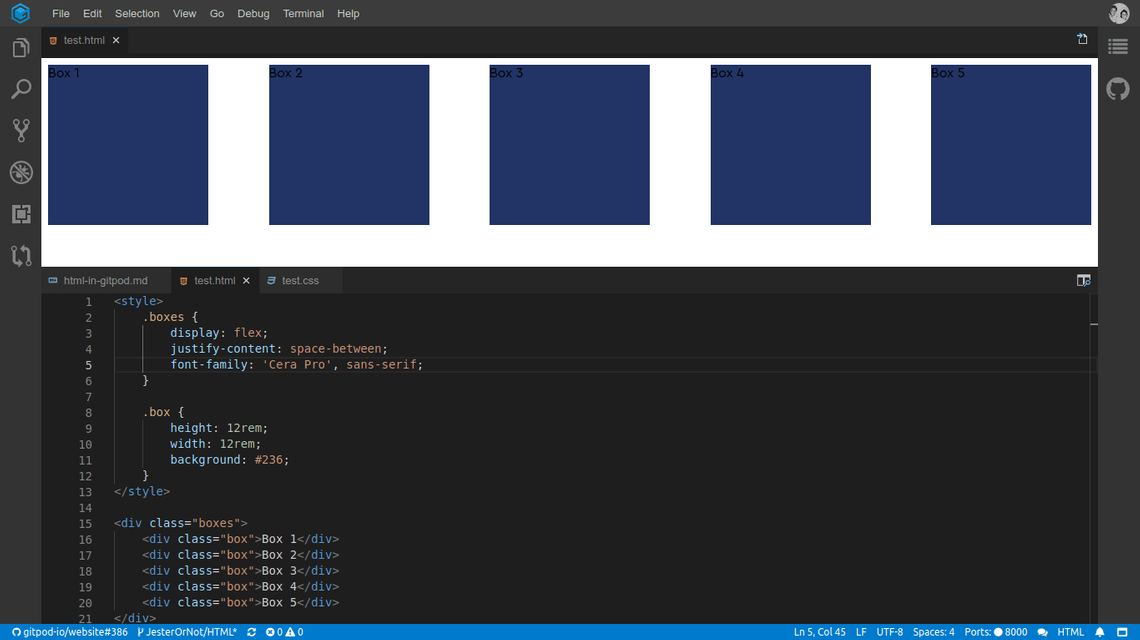Viewport: 1140px width, 640px height.
Task: Open the GitHub icon on right sidebar
Action: click(x=1118, y=89)
